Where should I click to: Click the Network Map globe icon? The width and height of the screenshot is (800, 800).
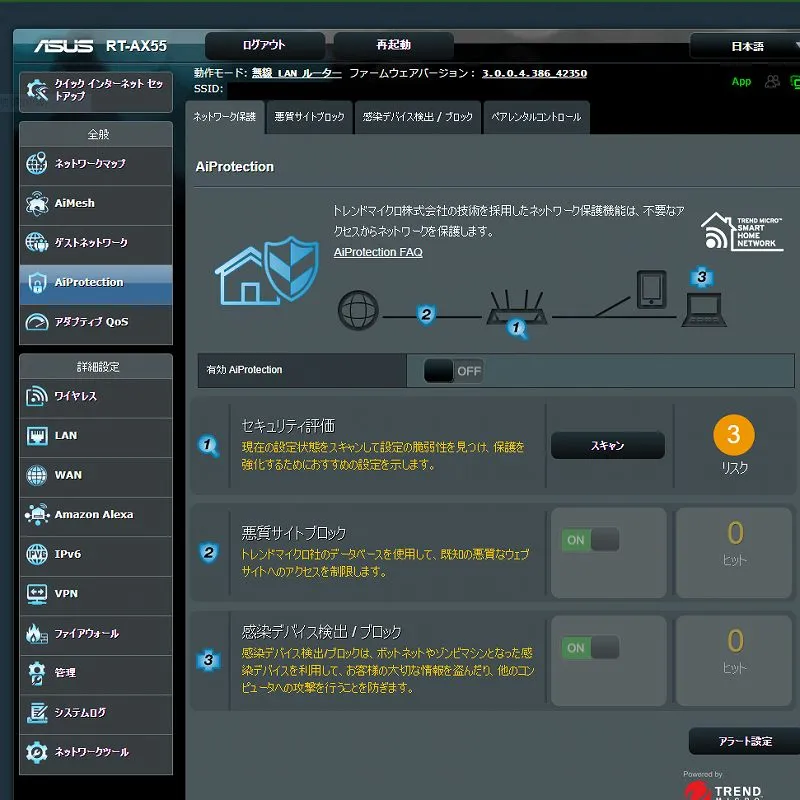pos(37,164)
